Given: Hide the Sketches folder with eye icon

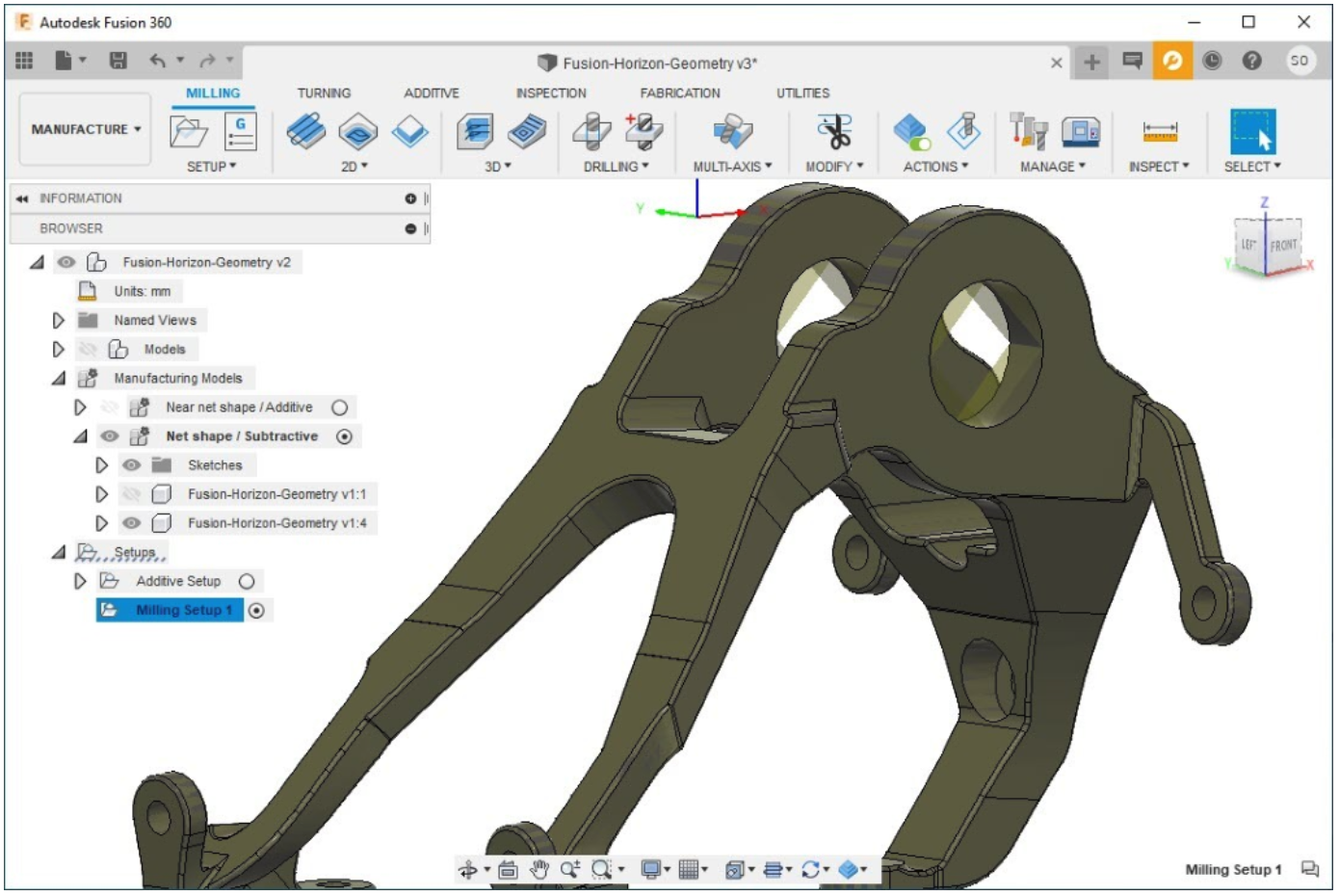Looking at the screenshot, I should click(x=132, y=465).
